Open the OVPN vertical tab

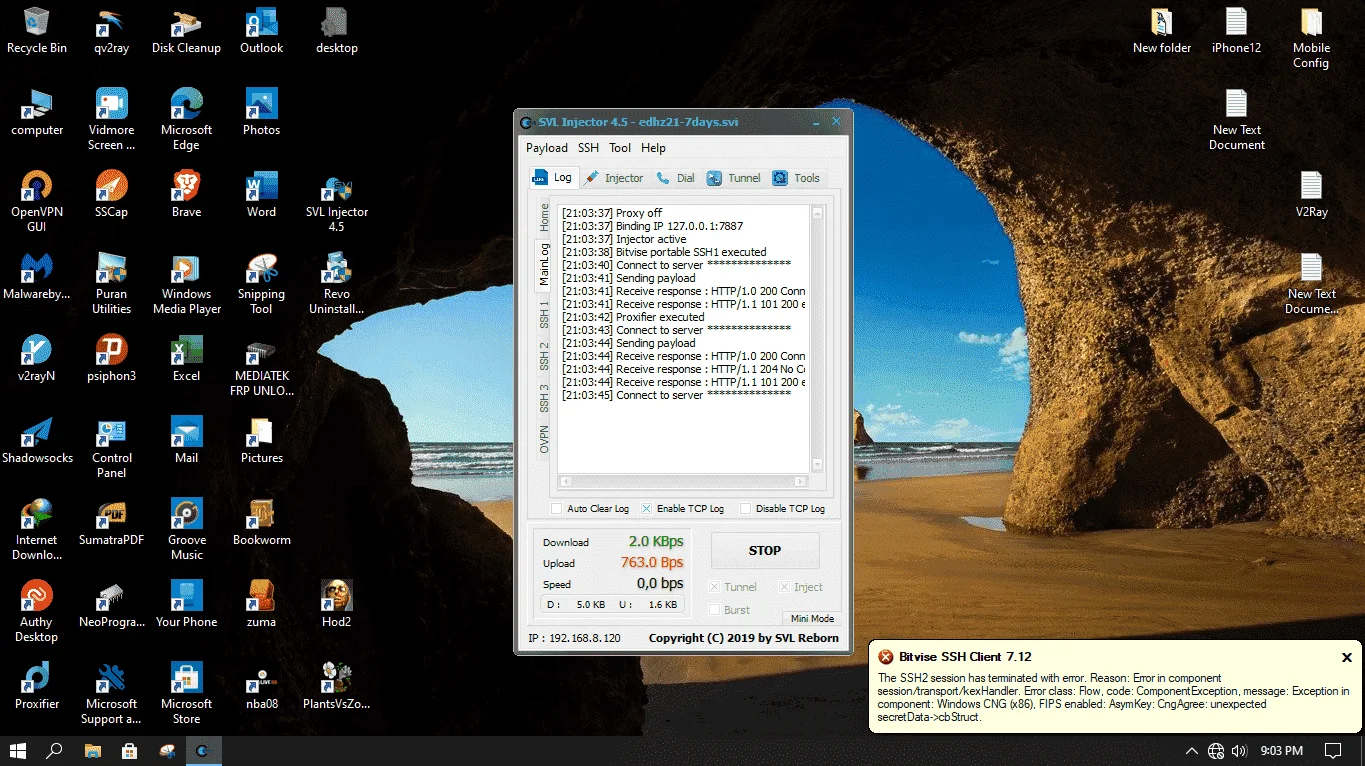coord(544,439)
